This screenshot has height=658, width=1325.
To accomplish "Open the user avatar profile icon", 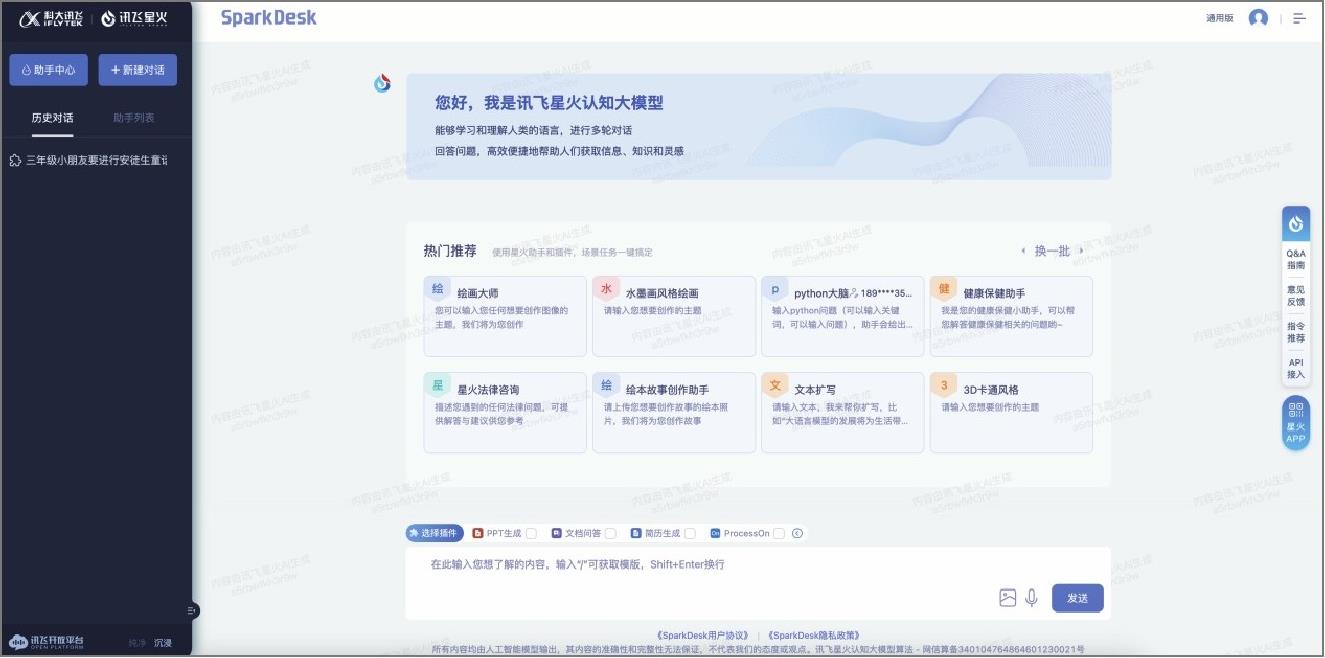I will coord(1258,18).
